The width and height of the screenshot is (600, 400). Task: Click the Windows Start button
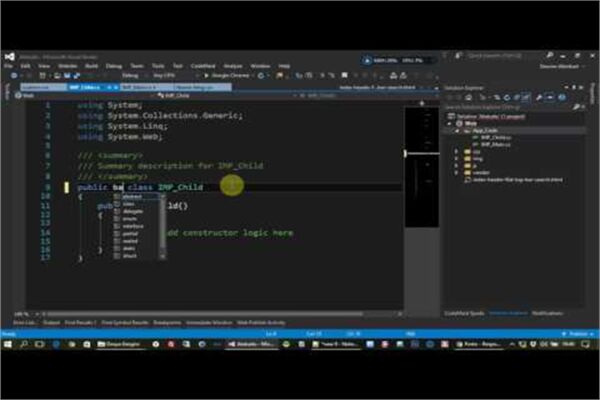9,343
